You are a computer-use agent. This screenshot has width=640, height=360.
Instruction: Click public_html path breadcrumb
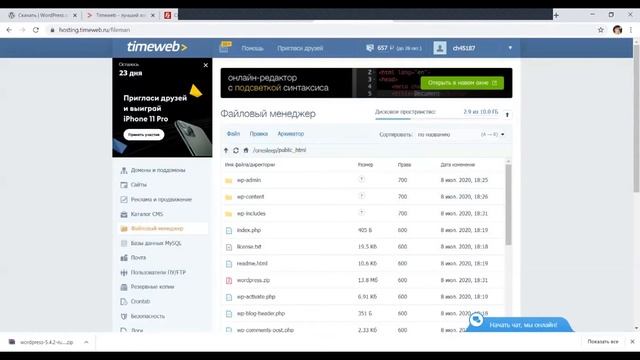tap(292, 150)
